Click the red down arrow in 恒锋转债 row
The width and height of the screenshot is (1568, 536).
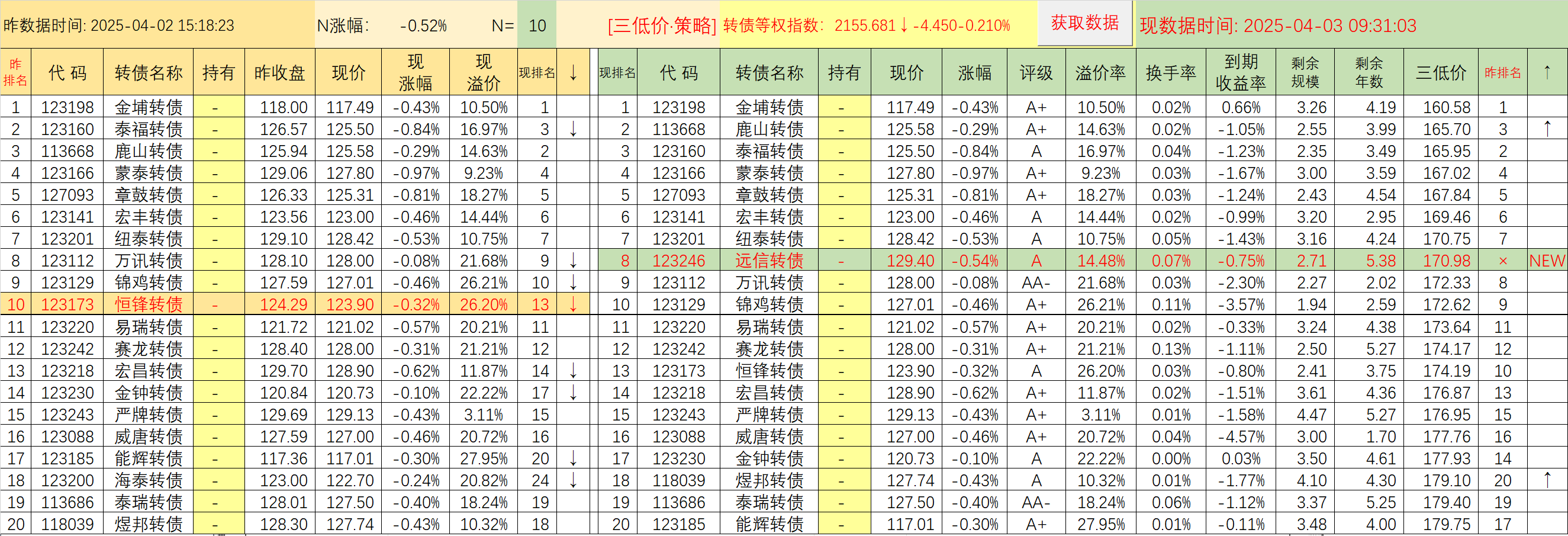point(573,304)
